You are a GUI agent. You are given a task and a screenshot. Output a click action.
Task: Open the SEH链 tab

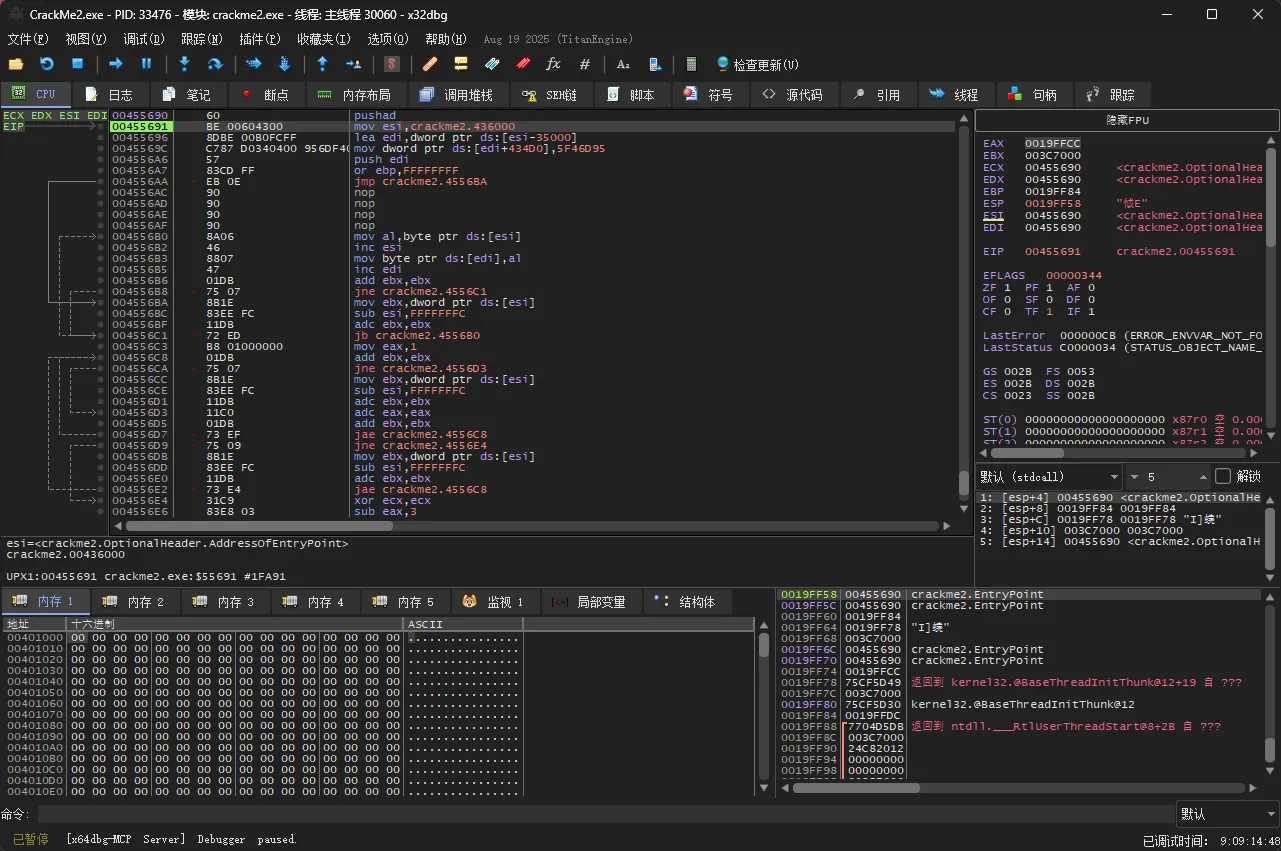pyautogui.click(x=551, y=95)
